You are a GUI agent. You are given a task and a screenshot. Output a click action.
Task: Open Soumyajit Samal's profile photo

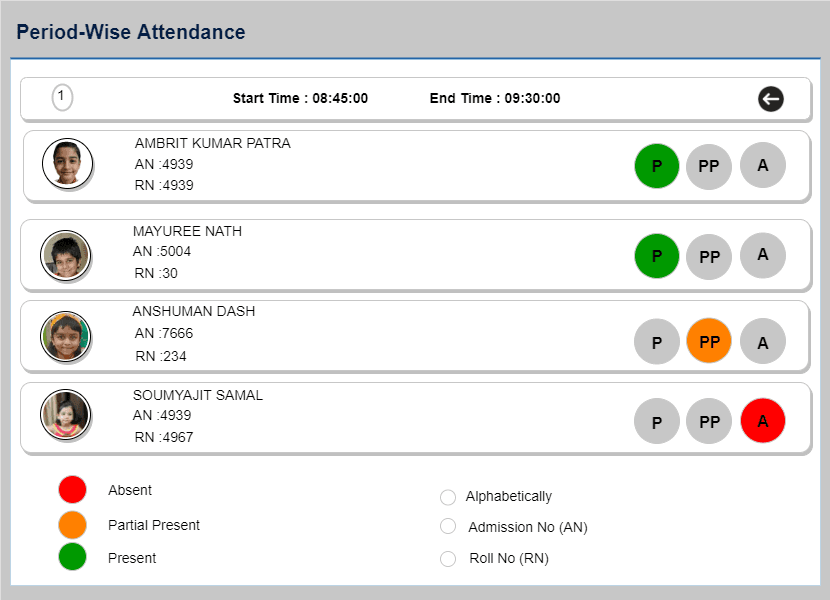65,415
